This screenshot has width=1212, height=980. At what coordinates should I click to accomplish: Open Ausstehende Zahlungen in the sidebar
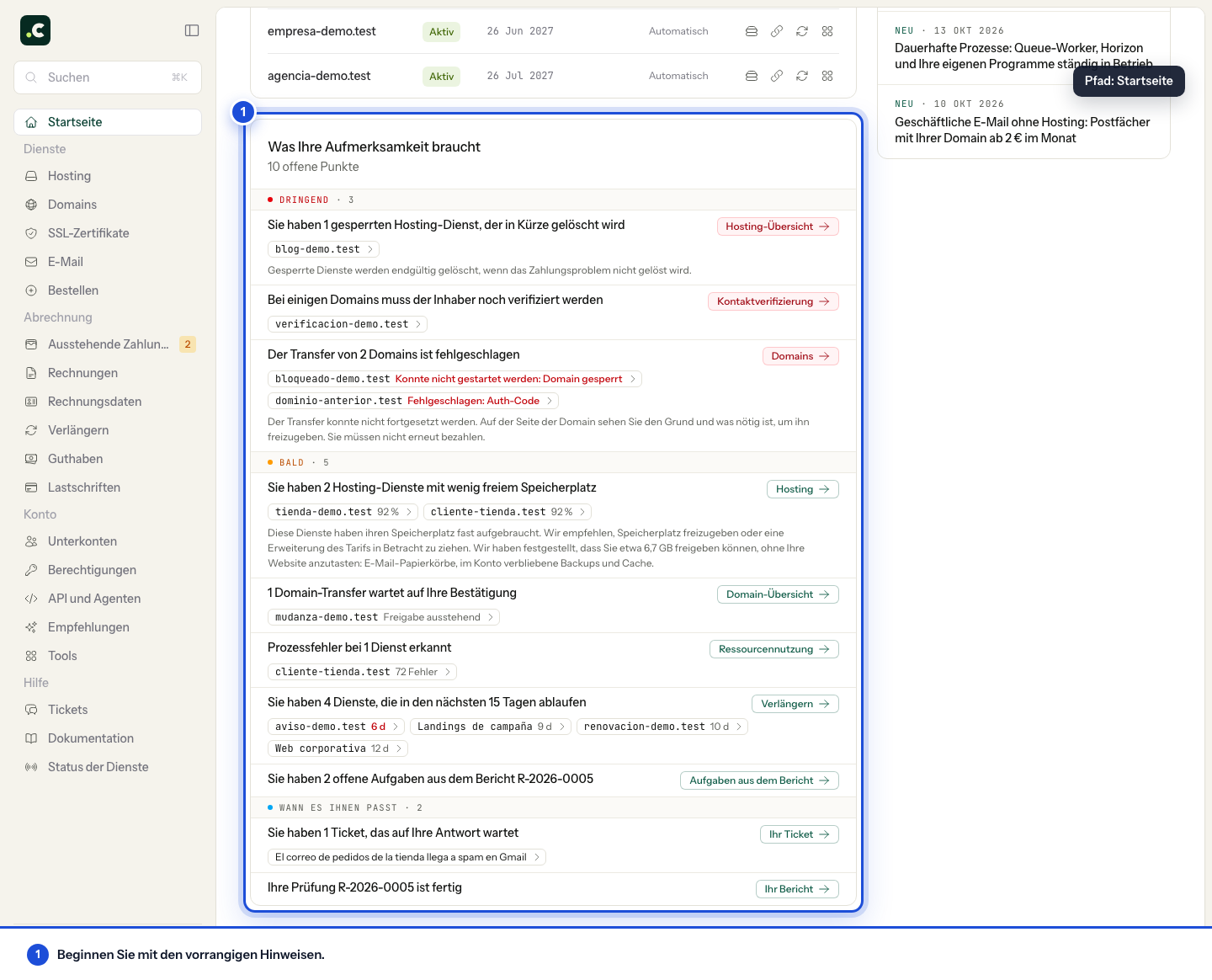108,344
